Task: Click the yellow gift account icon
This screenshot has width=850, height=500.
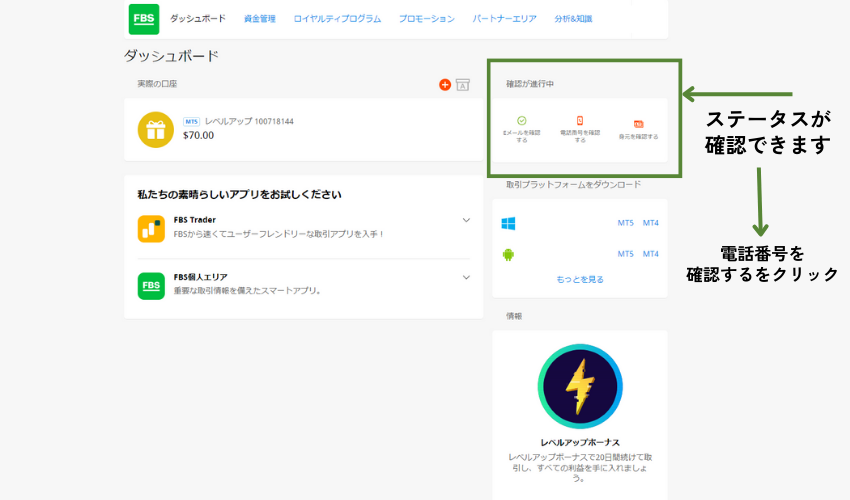Action: coord(156,130)
